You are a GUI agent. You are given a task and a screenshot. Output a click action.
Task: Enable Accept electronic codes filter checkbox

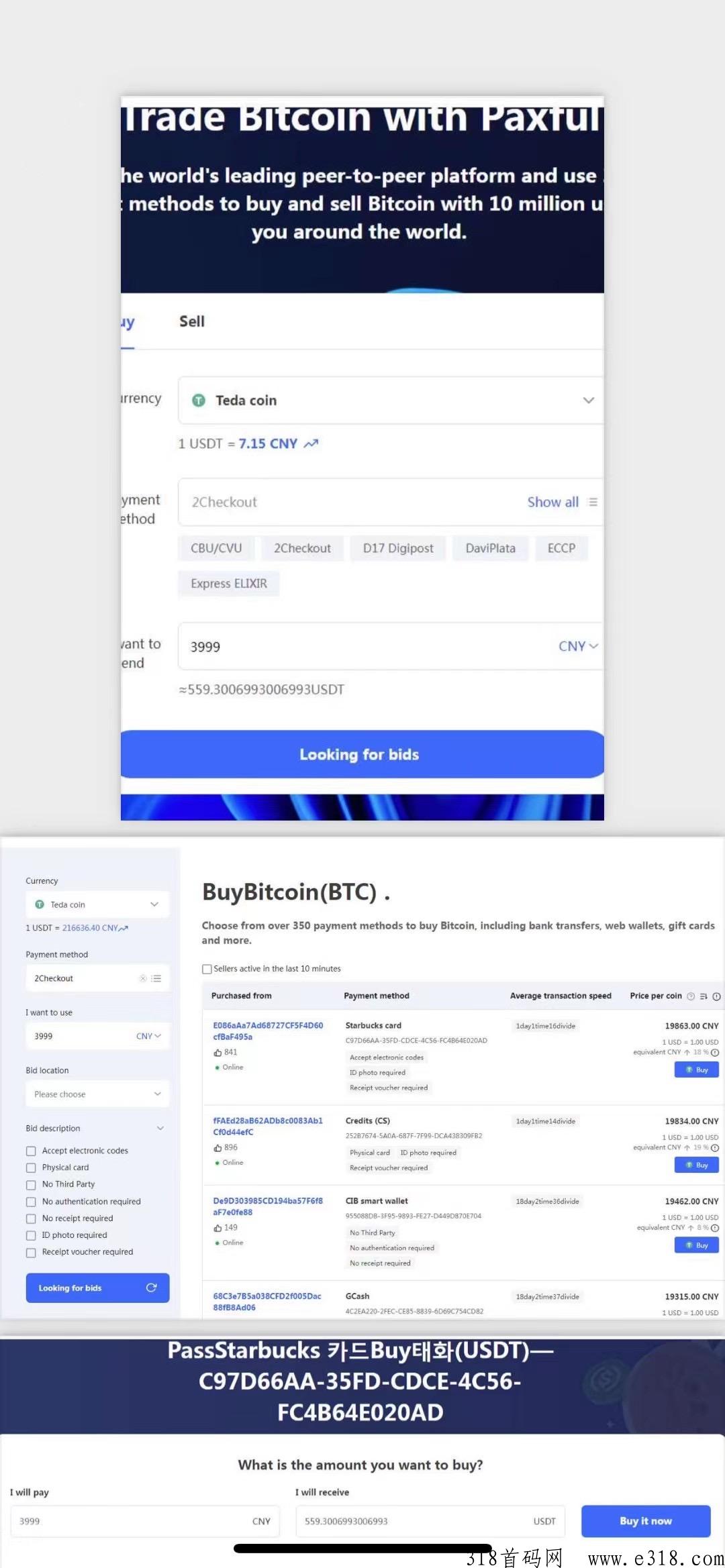[x=31, y=1151]
